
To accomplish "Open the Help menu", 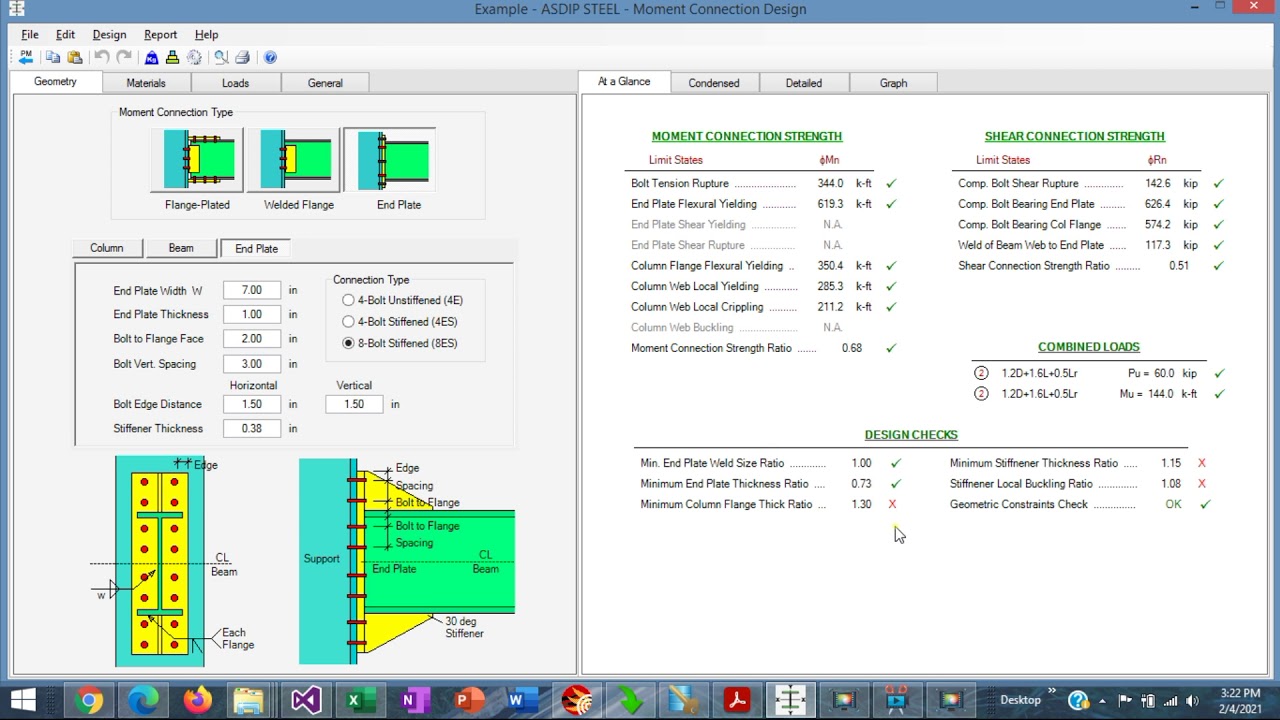I will point(206,34).
